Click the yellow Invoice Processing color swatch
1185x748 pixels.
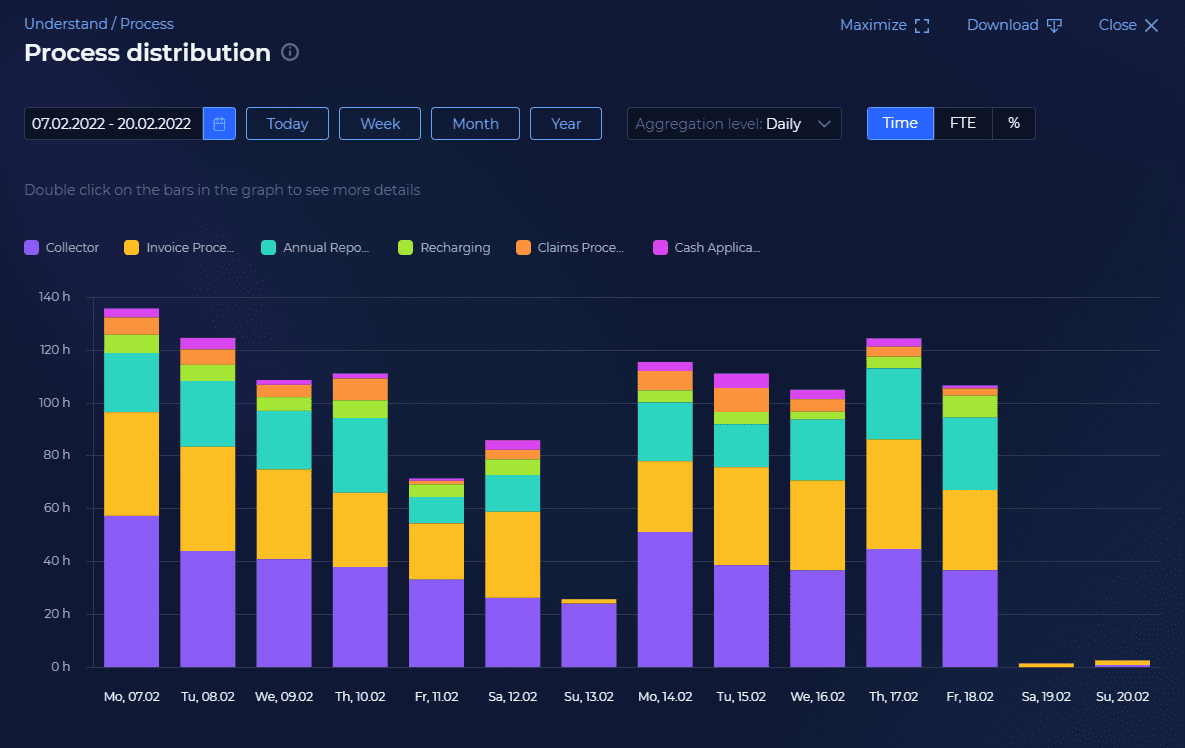[130, 247]
